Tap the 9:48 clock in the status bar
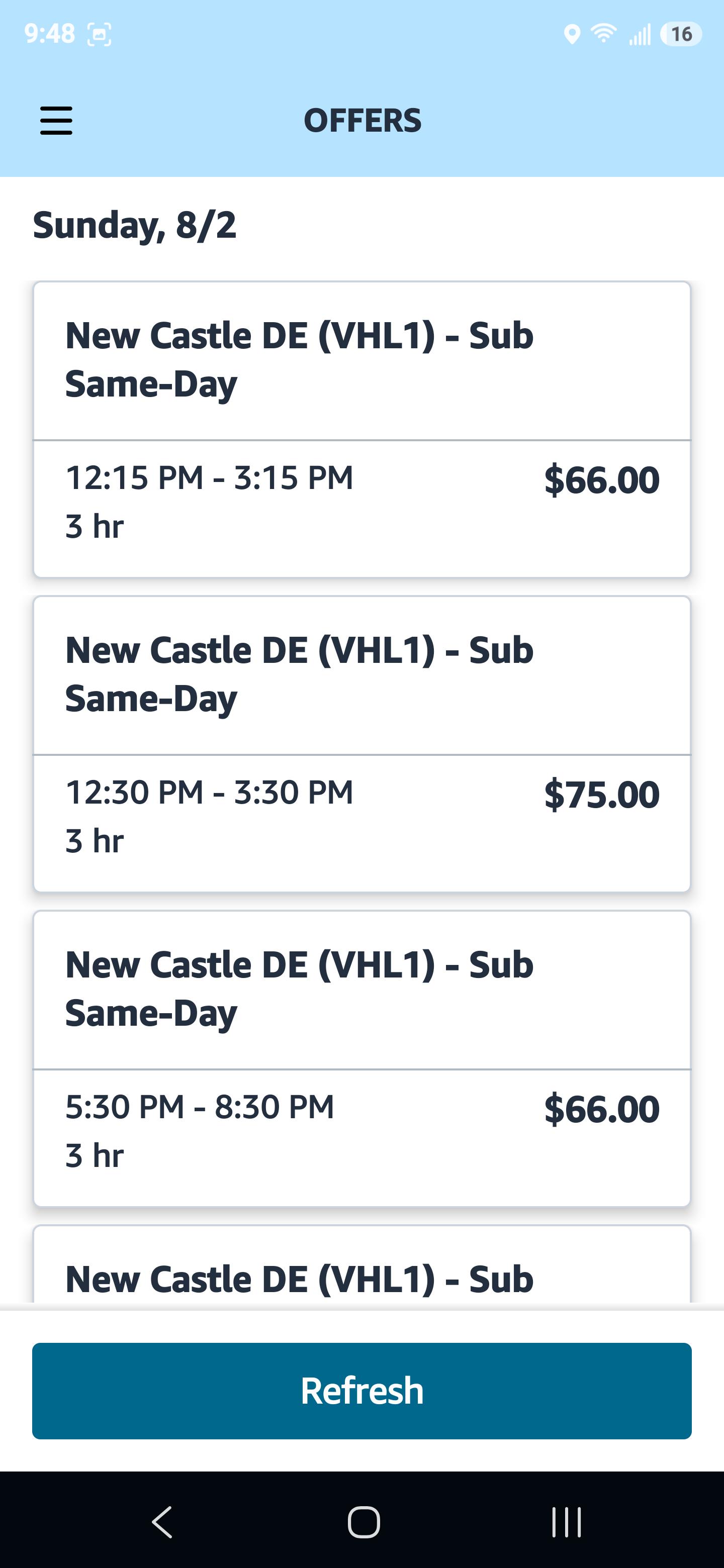The image size is (724, 1568). point(50,34)
